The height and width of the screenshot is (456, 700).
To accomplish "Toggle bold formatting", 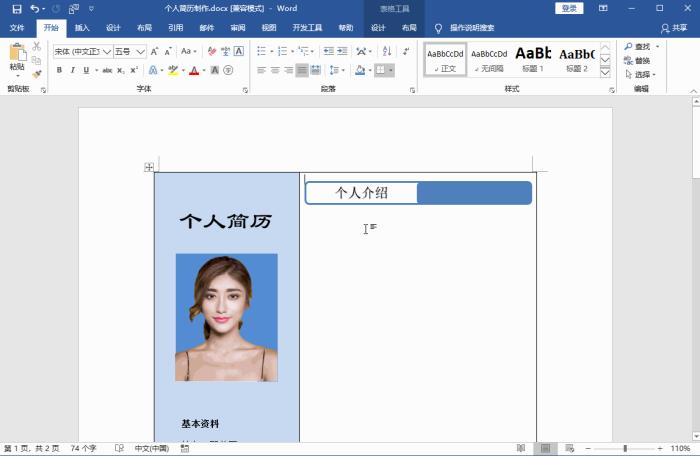I will (x=59, y=70).
